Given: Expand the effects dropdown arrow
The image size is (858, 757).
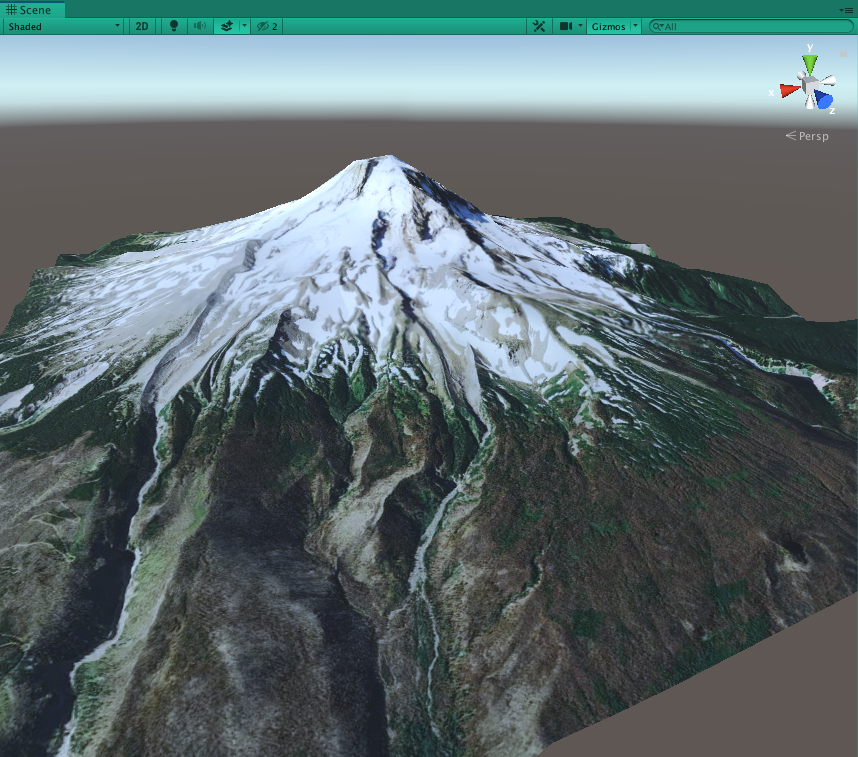Looking at the screenshot, I should [243, 26].
